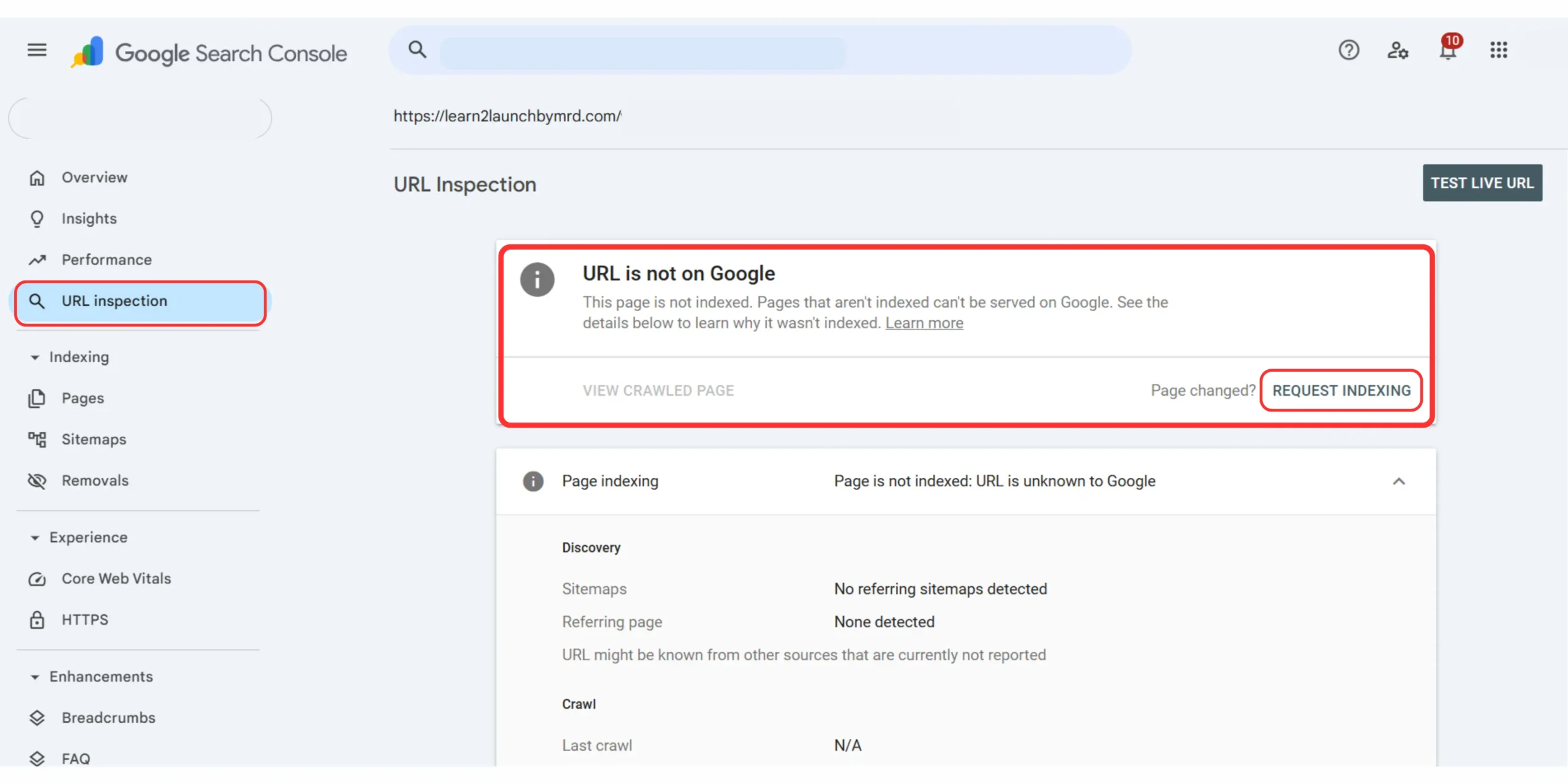Click the info icon beside Page indexing
This screenshot has height=784, width=1568.
point(533,481)
